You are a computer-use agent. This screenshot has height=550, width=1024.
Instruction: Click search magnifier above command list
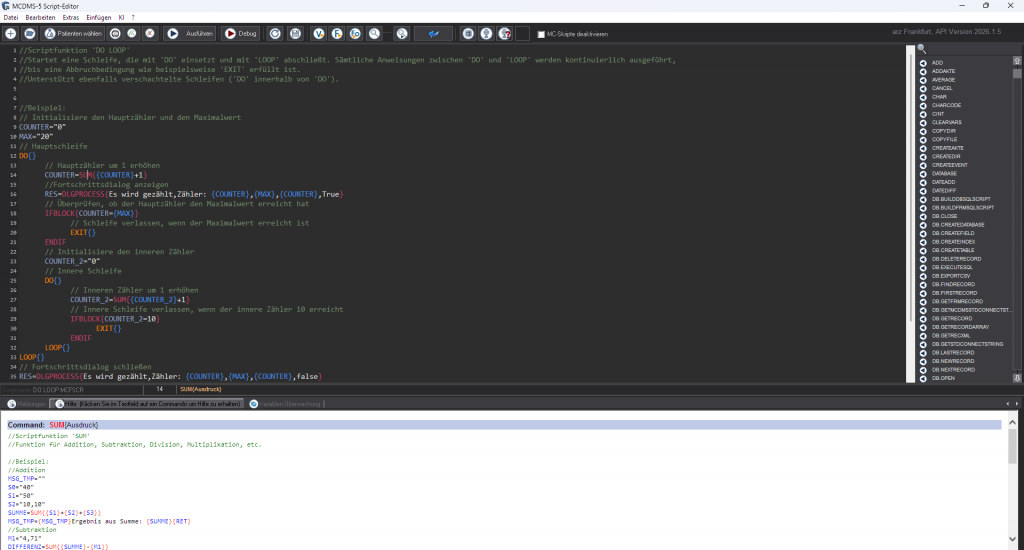pos(921,49)
